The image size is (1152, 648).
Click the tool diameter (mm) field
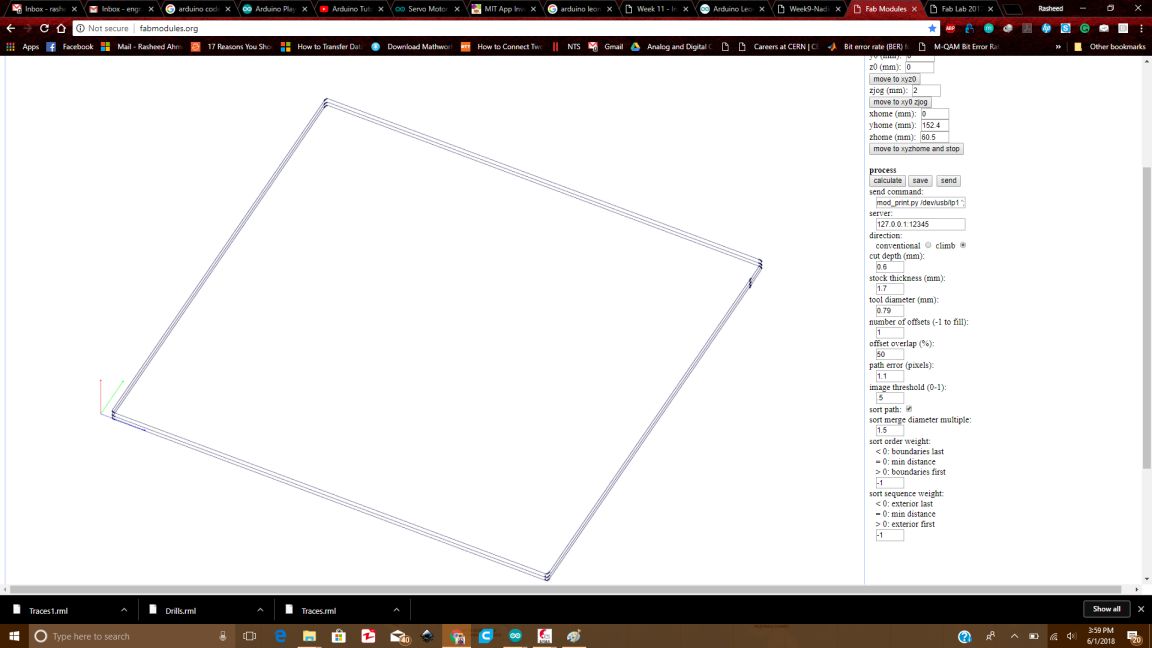click(889, 311)
